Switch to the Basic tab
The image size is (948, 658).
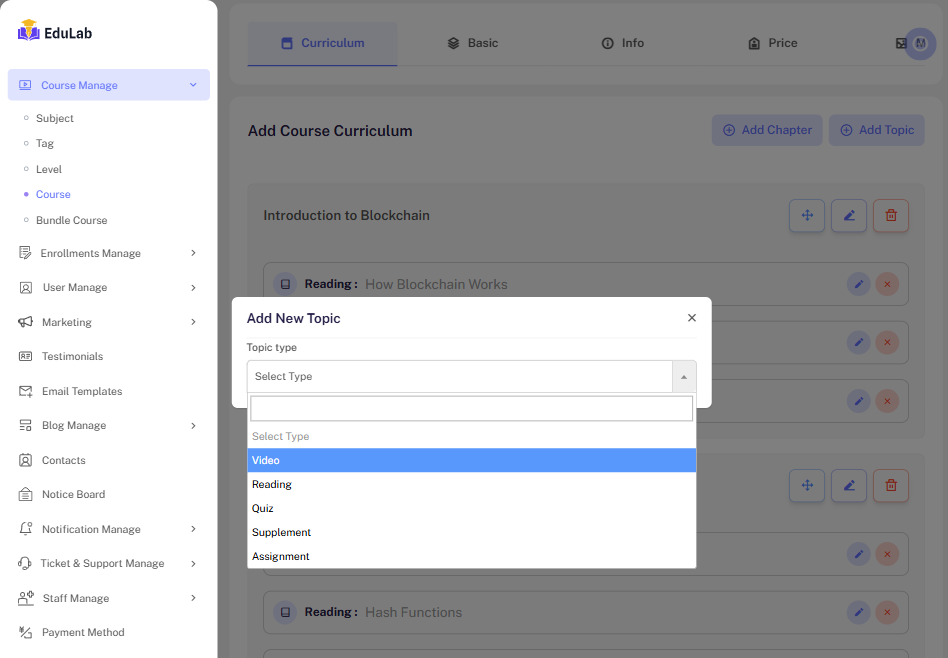472,43
